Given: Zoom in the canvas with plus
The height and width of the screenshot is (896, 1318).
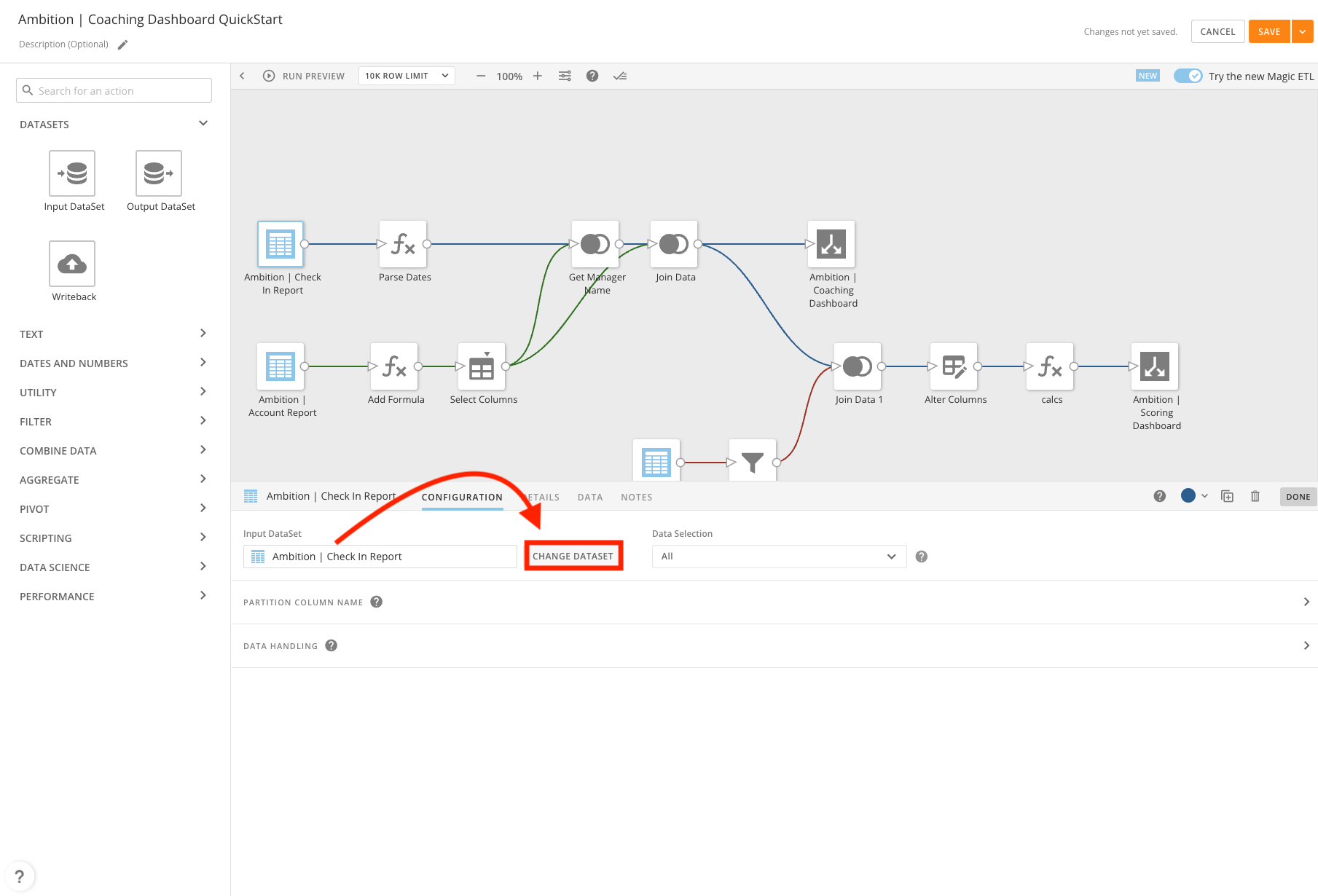Looking at the screenshot, I should point(538,76).
